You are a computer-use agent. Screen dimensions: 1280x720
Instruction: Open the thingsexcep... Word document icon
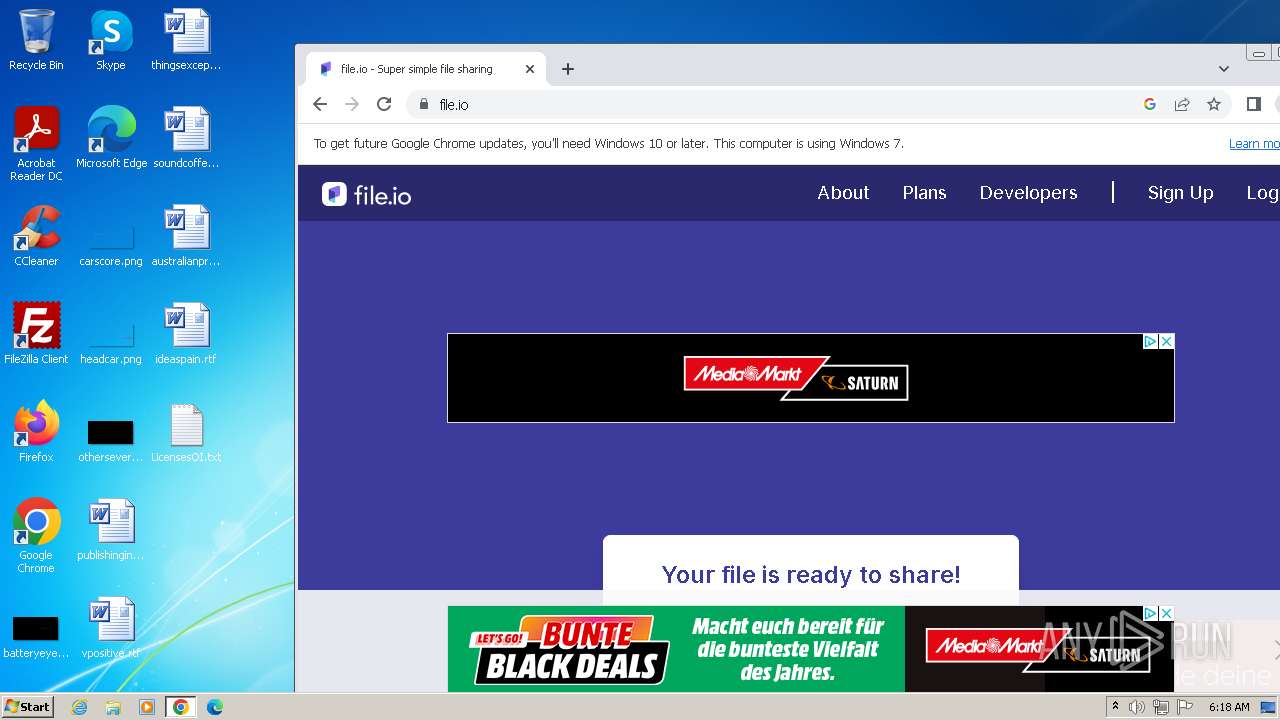(x=186, y=40)
